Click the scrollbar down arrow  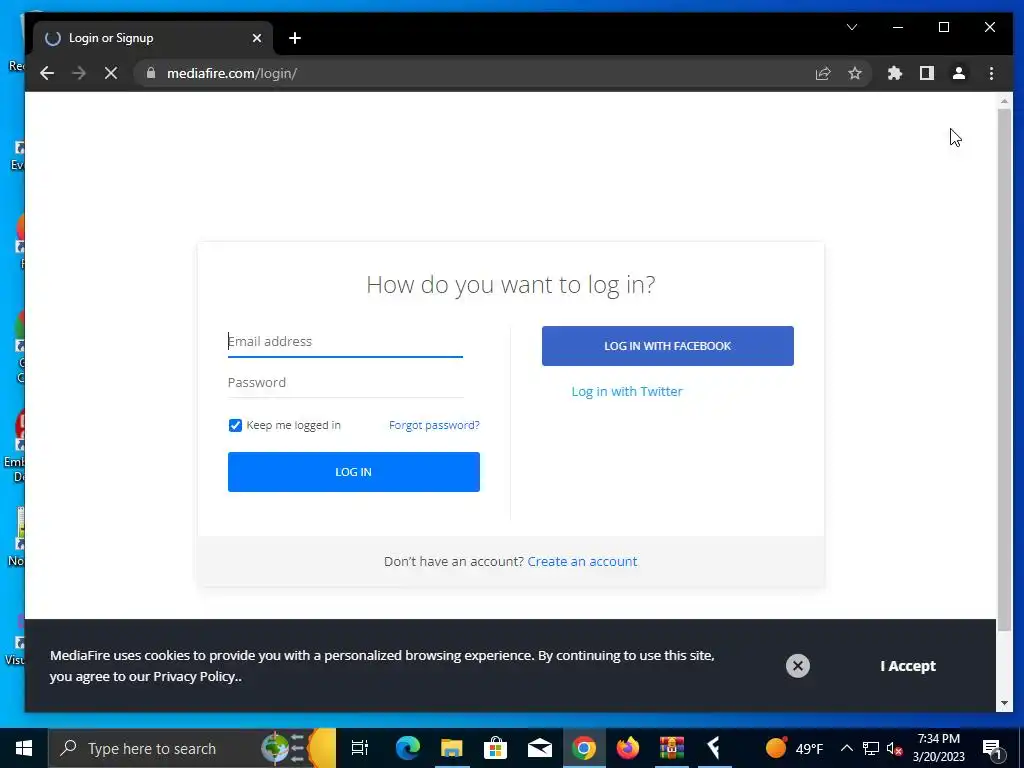1004,703
